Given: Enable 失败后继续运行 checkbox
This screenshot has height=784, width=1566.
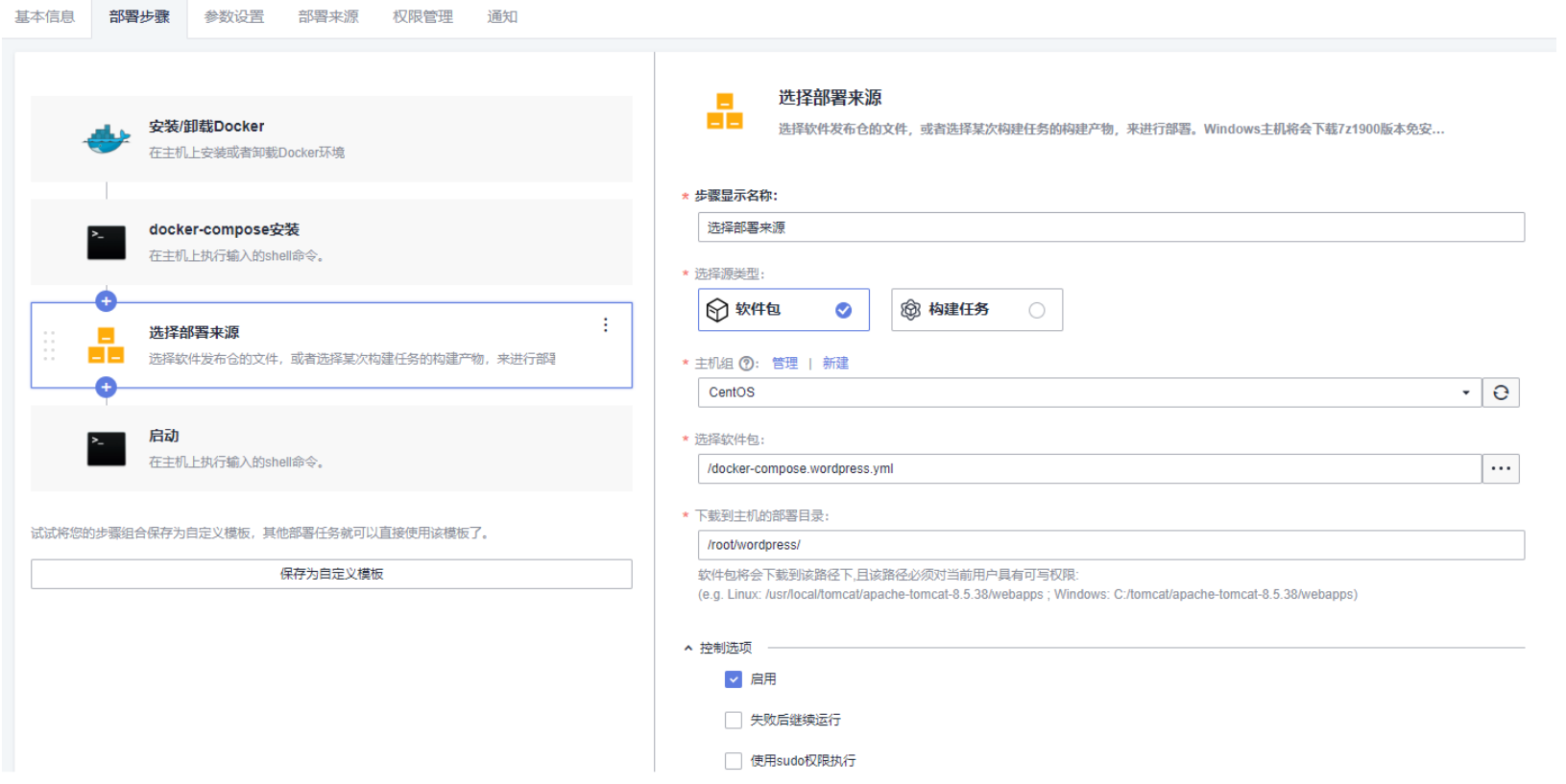Looking at the screenshot, I should [734, 721].
